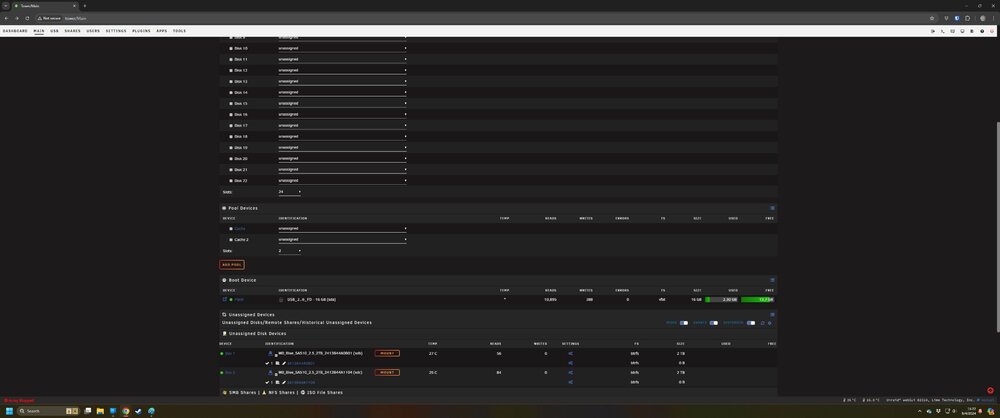Viewport: 1000px width, 418px height.
Task: Click Mount for WD_Blue 24138444A0801
Action: [x=387, y=354]
